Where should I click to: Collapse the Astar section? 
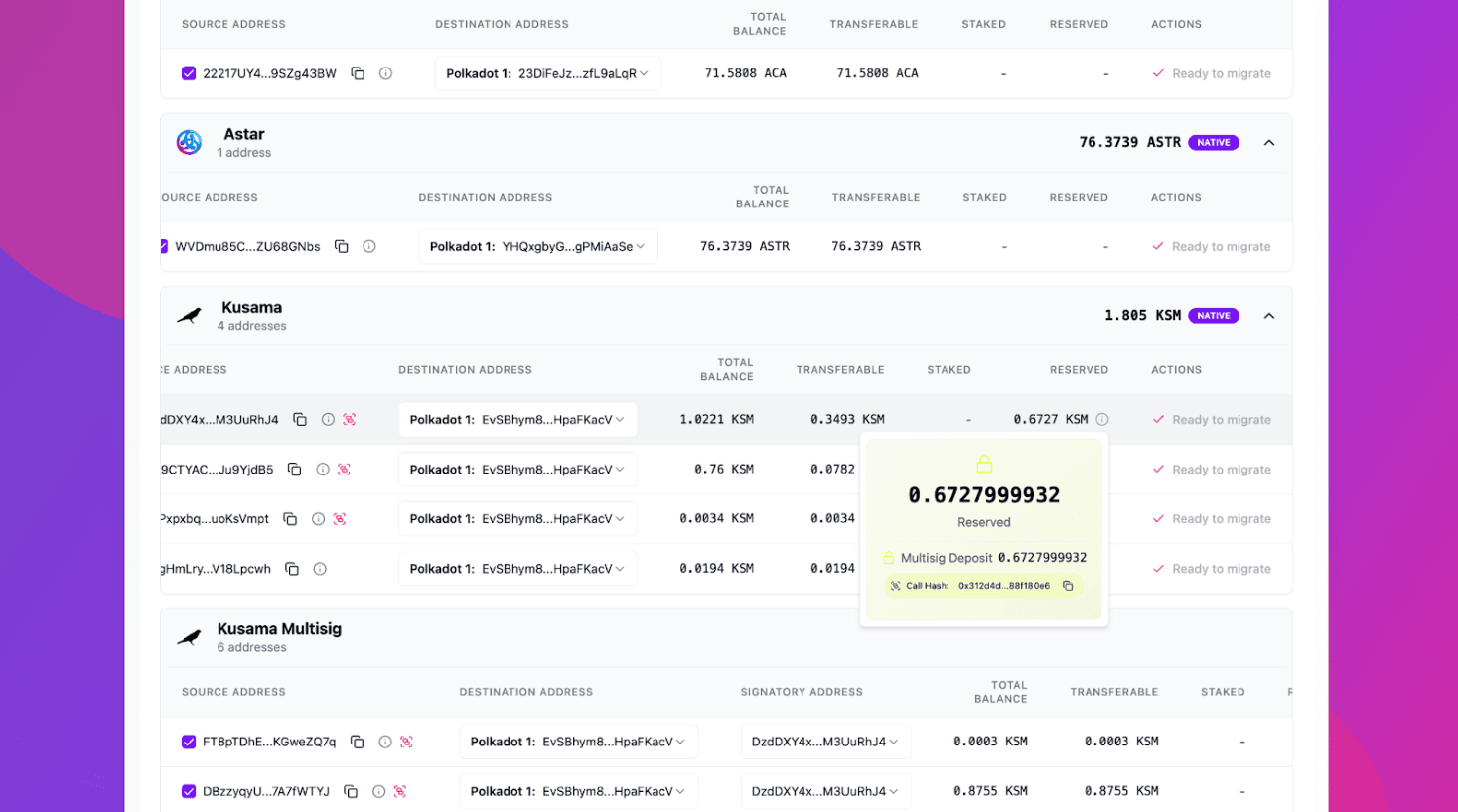pyautogui.click(x=1269, y=143)
